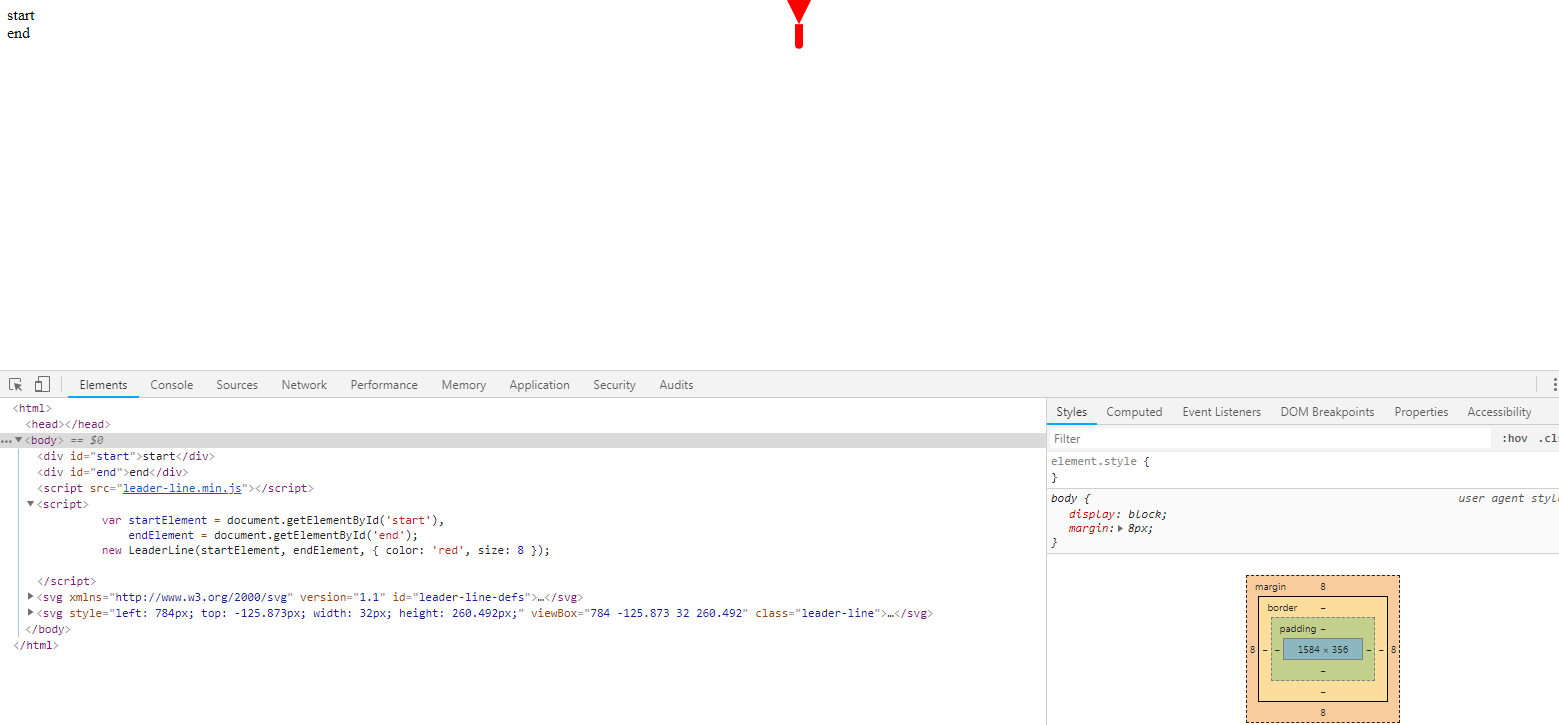
Task: Expand the leader-line-defs svg node
Action: [30, 596]
